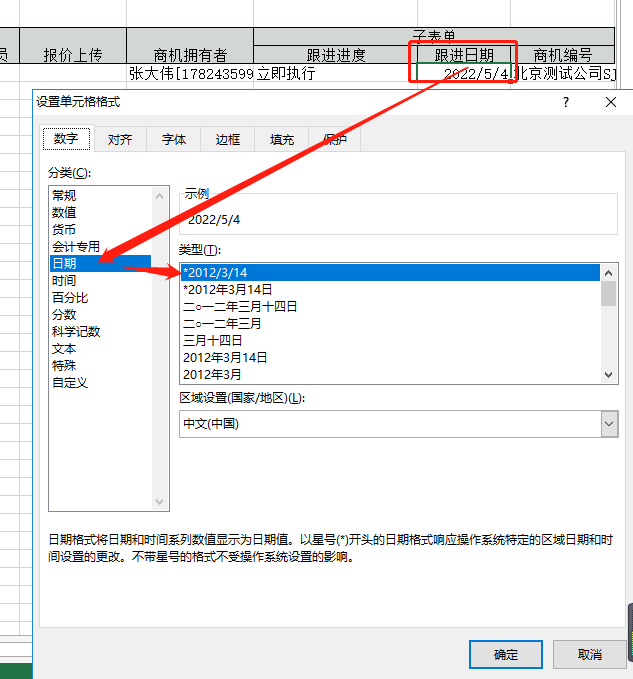Open the 字体 tab
This screenshot has height=679, width=633.
pos(174,139)
